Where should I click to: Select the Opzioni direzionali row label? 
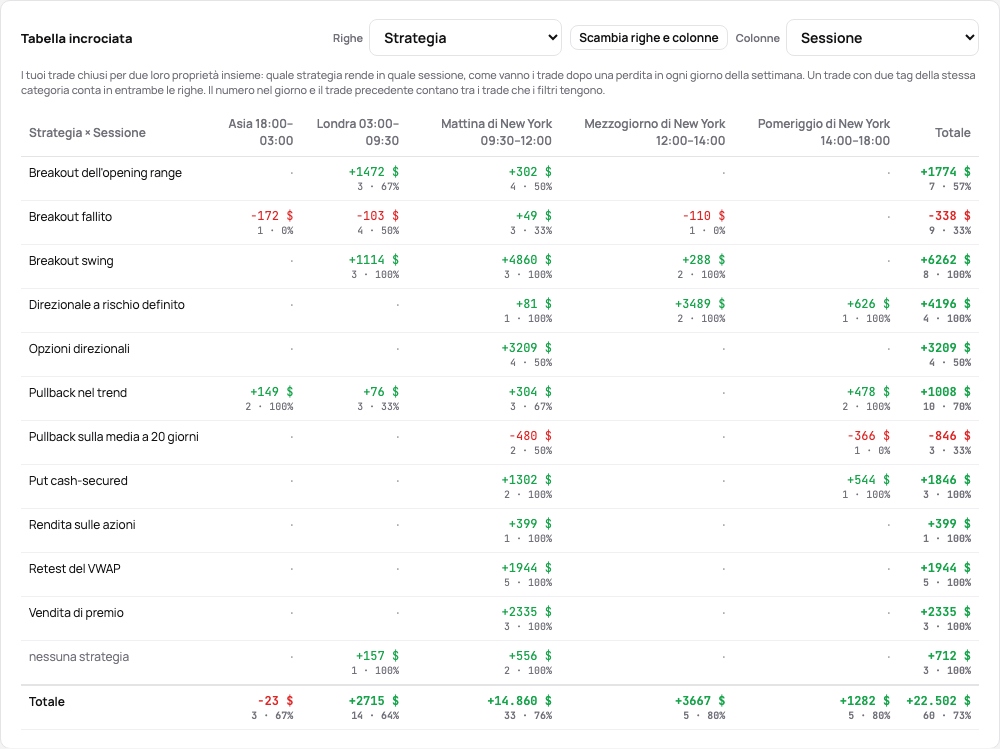click(x=79, y=349)
